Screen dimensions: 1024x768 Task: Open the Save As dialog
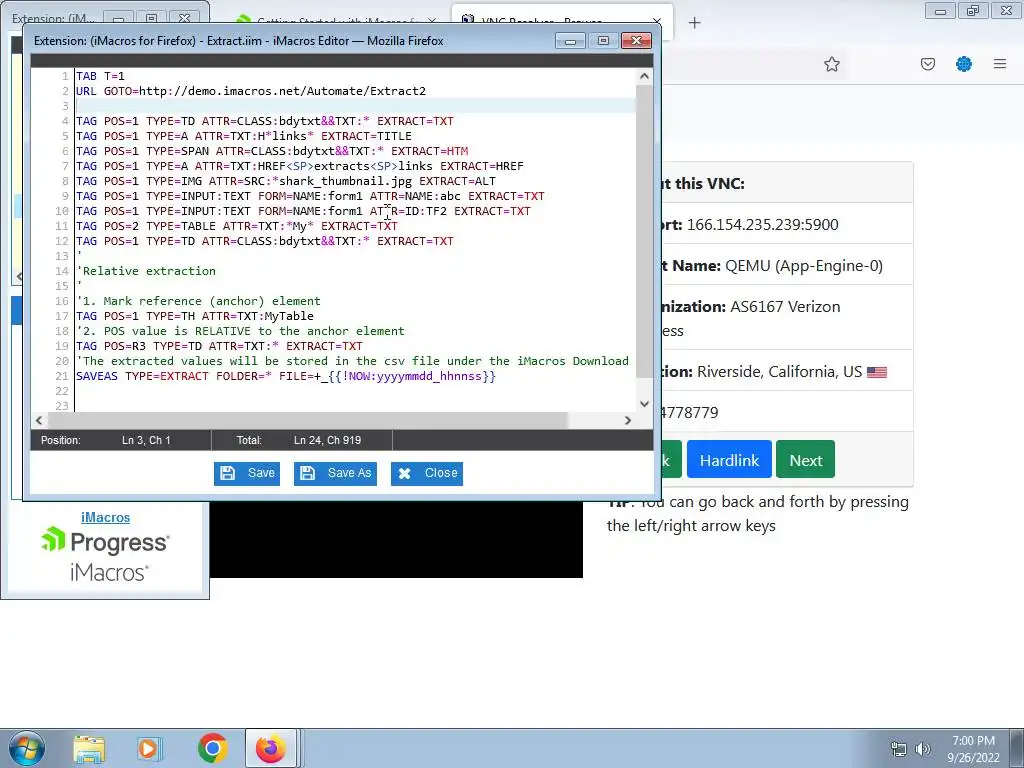coord(335,473)
